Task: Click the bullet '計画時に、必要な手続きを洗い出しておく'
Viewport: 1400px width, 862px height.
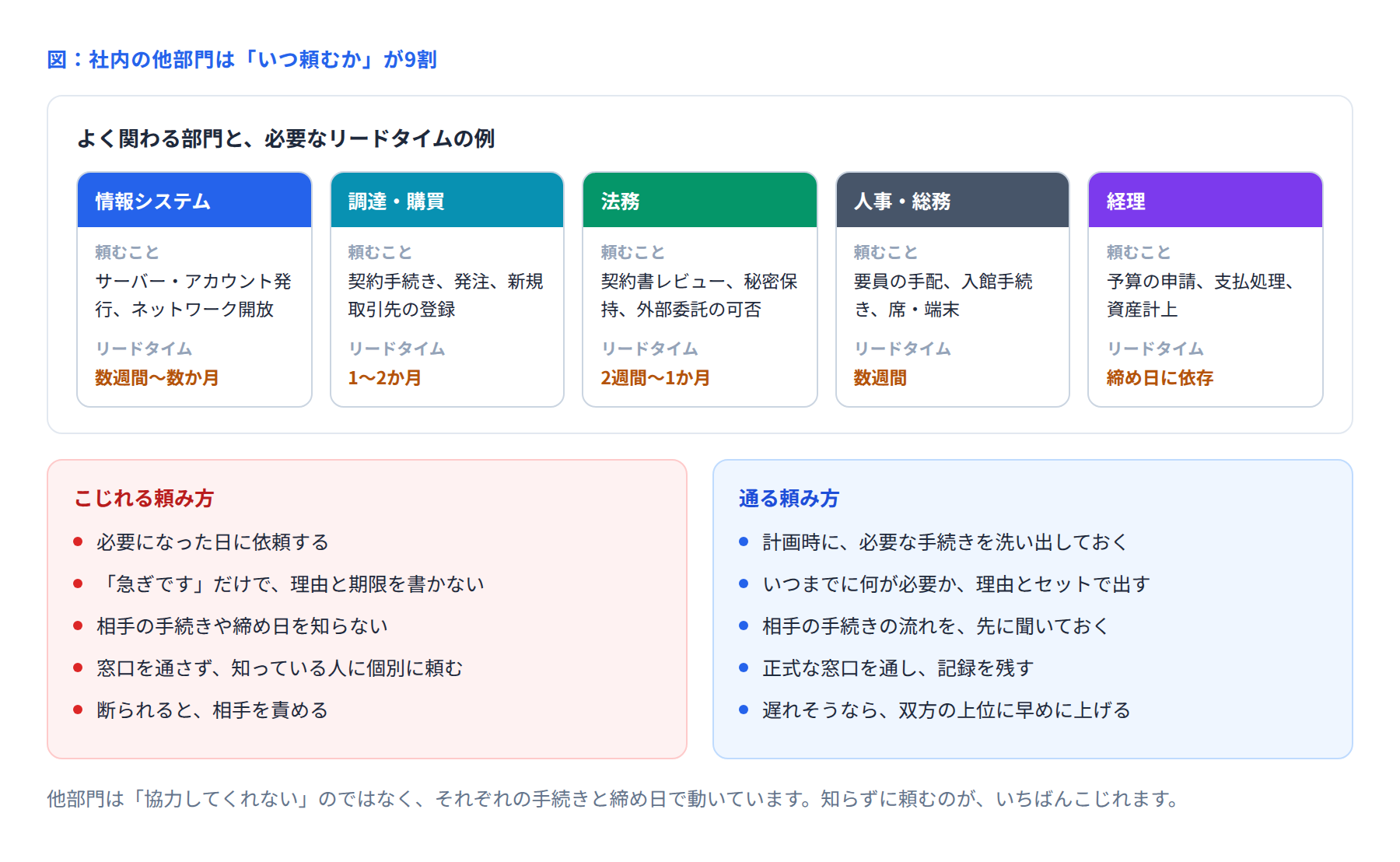Action: coord(945,542)
